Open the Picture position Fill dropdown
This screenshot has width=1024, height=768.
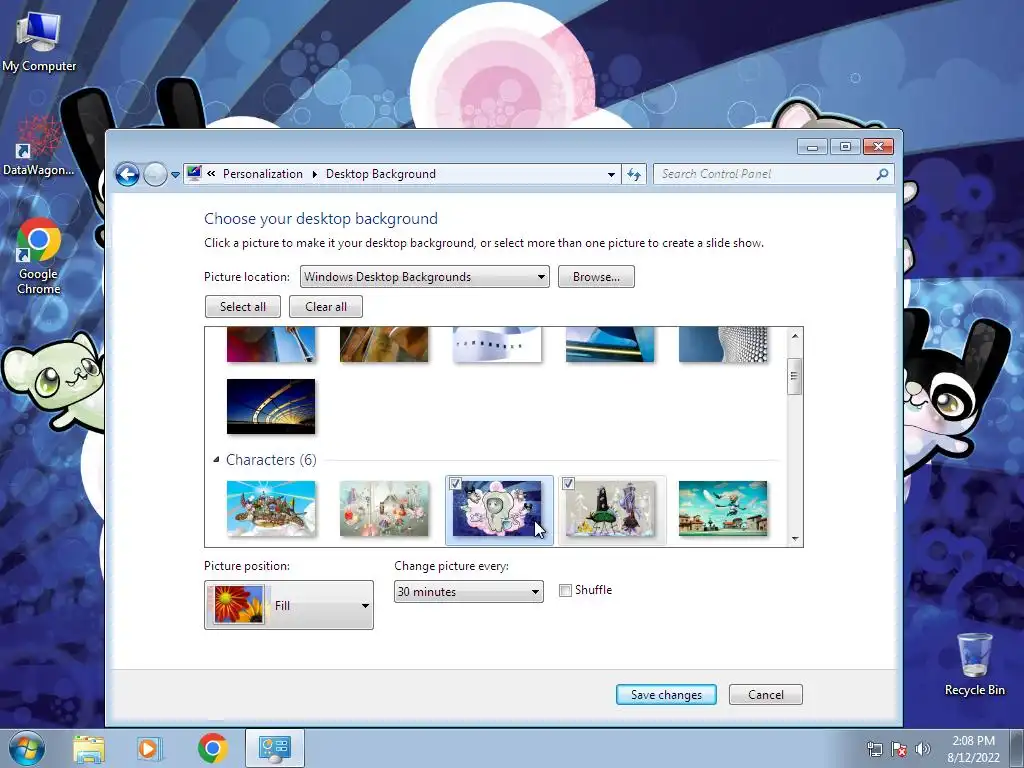[x=289, y=605]
